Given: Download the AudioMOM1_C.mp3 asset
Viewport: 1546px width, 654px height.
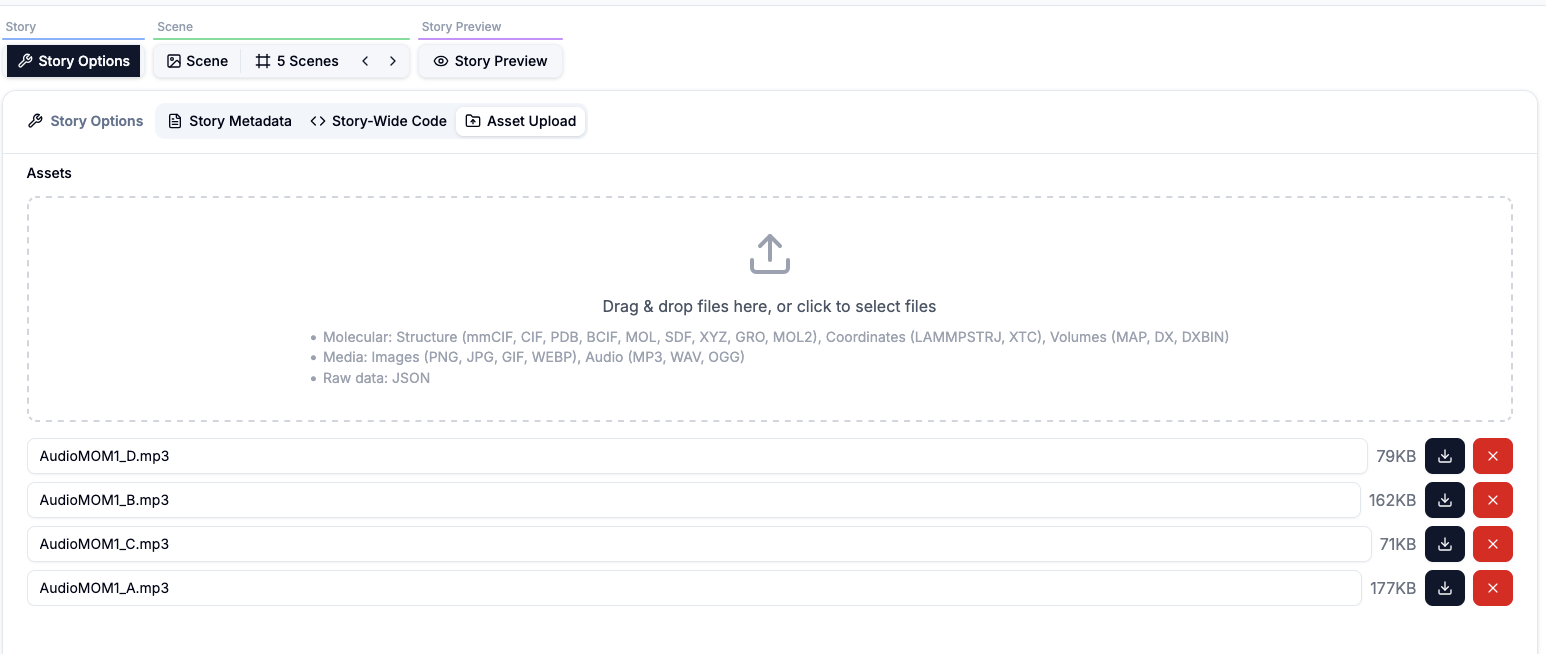Looking at the screenshot, I should point(1444,544).
